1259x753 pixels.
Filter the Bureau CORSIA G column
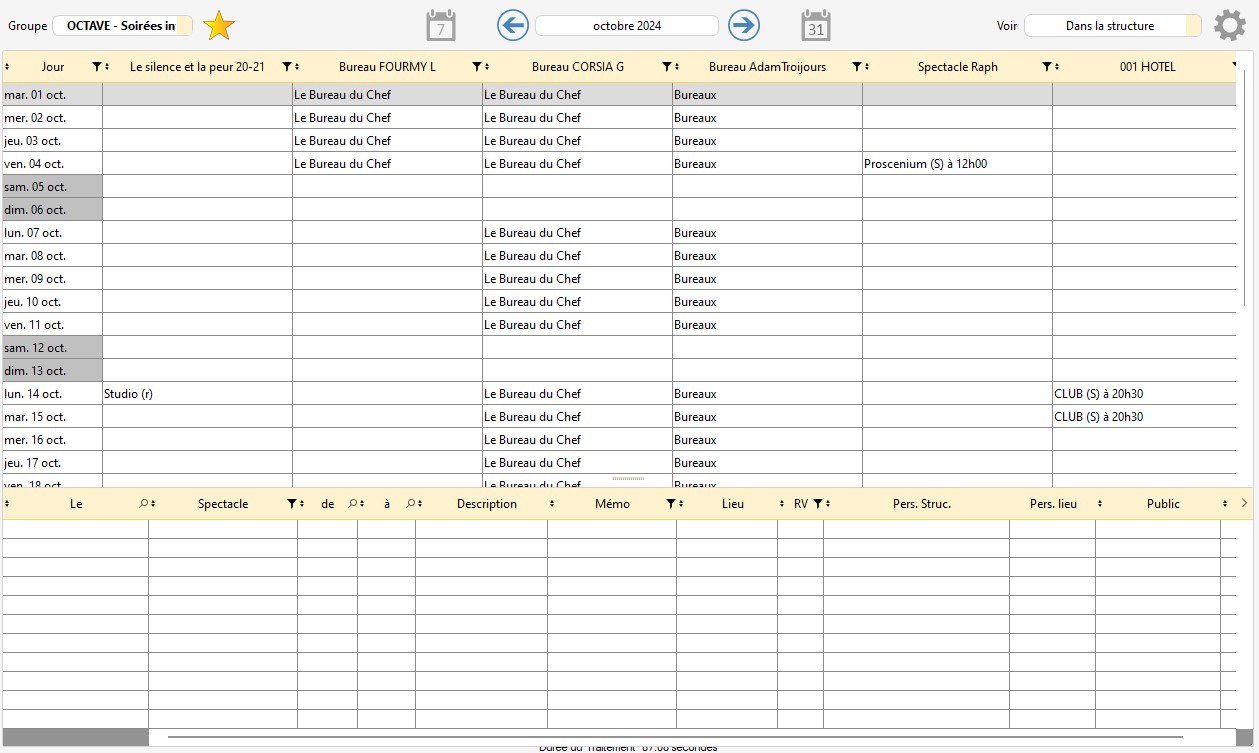click(x=666, y=67)
